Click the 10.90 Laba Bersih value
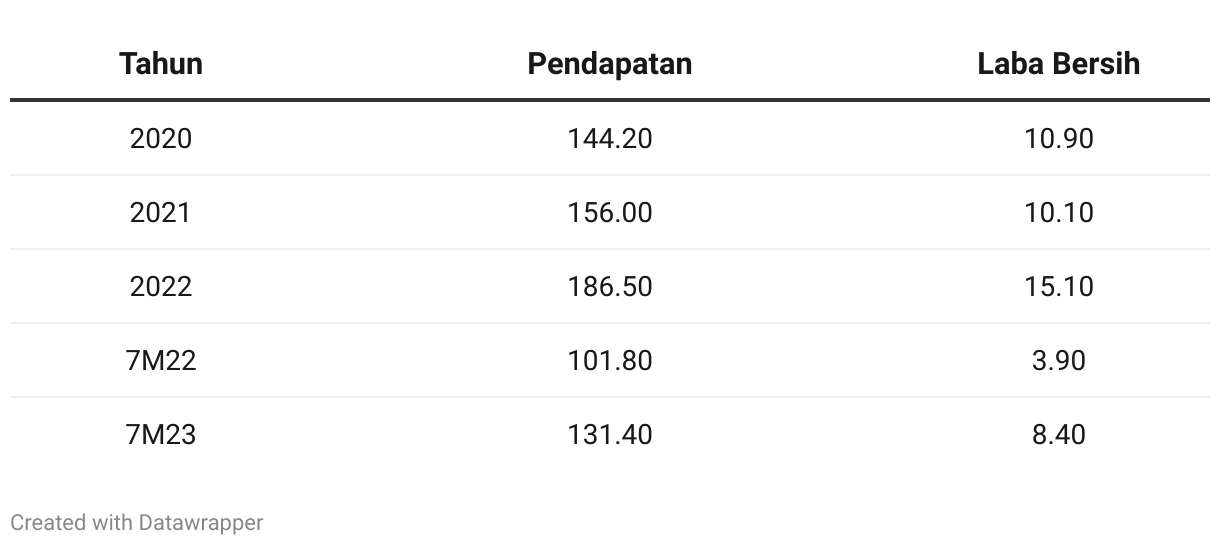The image size is (1220, 546). pos(1059,138)
